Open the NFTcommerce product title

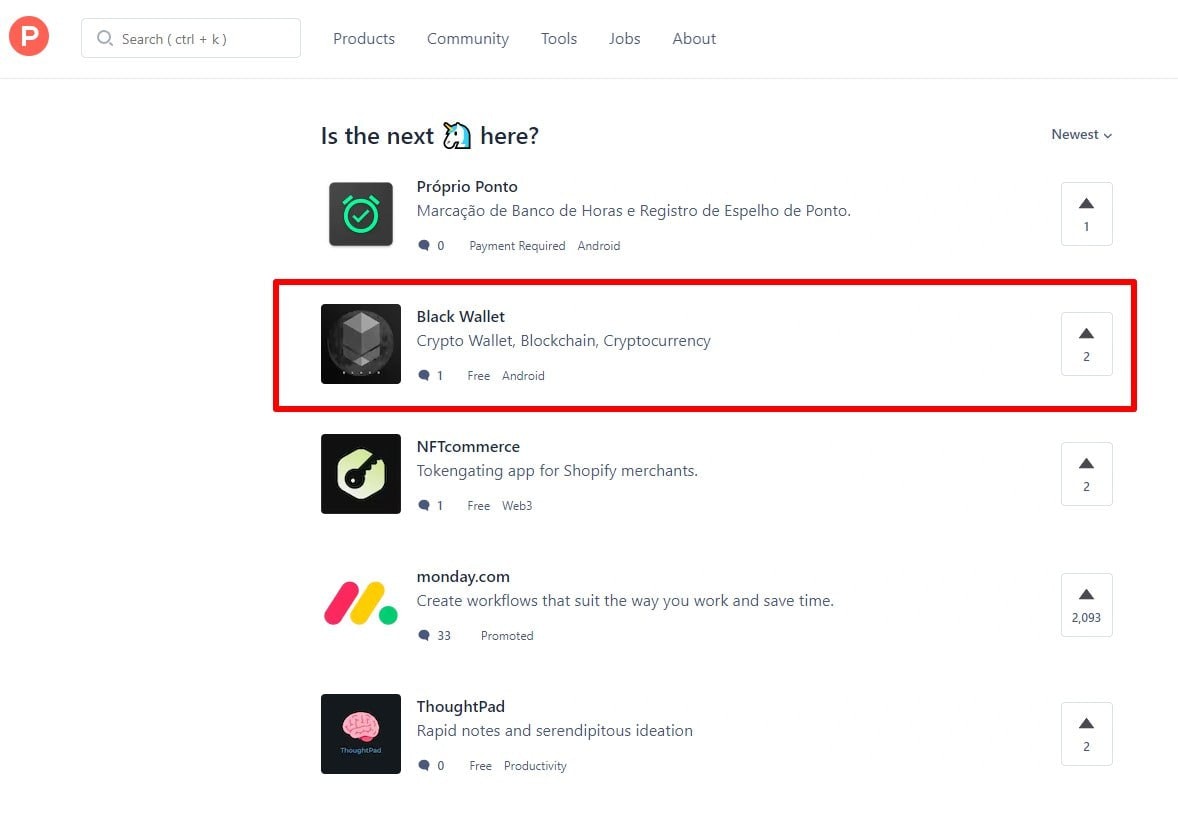coord(468,446)
